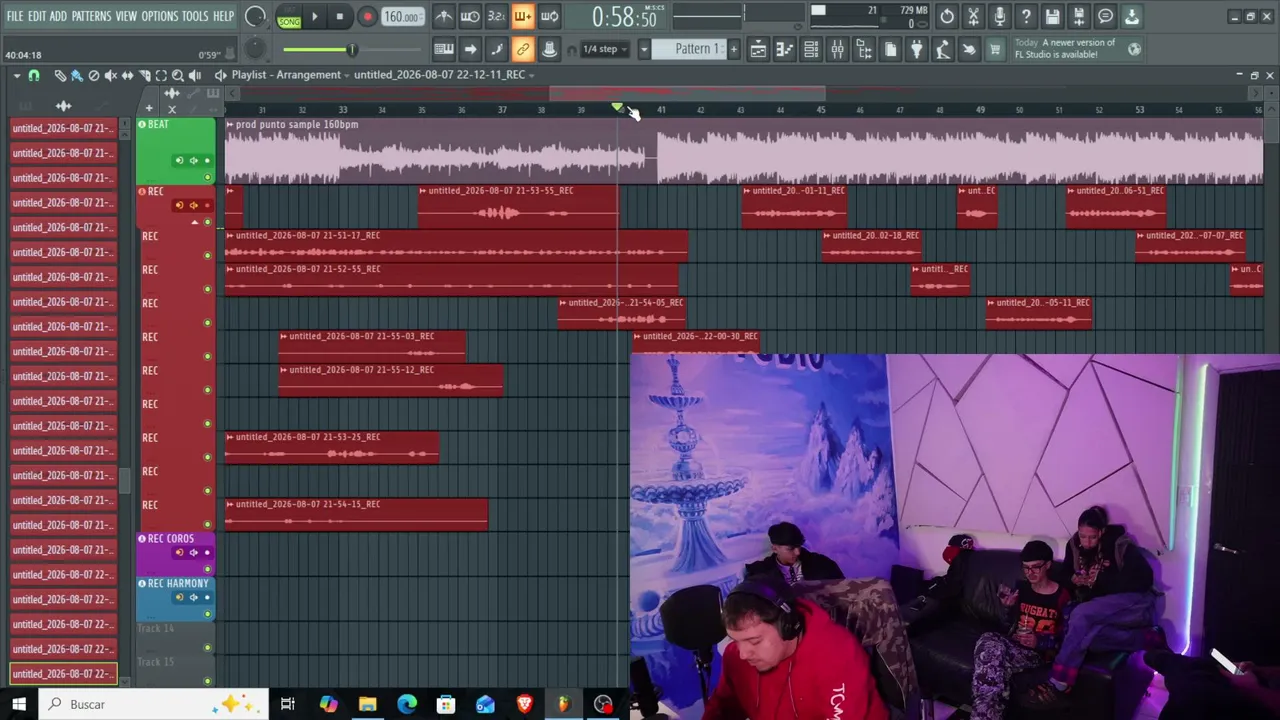This screenshot has width=1280, height=720.
Task: Open the chat speech bubble icon
Action: [1105, 17]
